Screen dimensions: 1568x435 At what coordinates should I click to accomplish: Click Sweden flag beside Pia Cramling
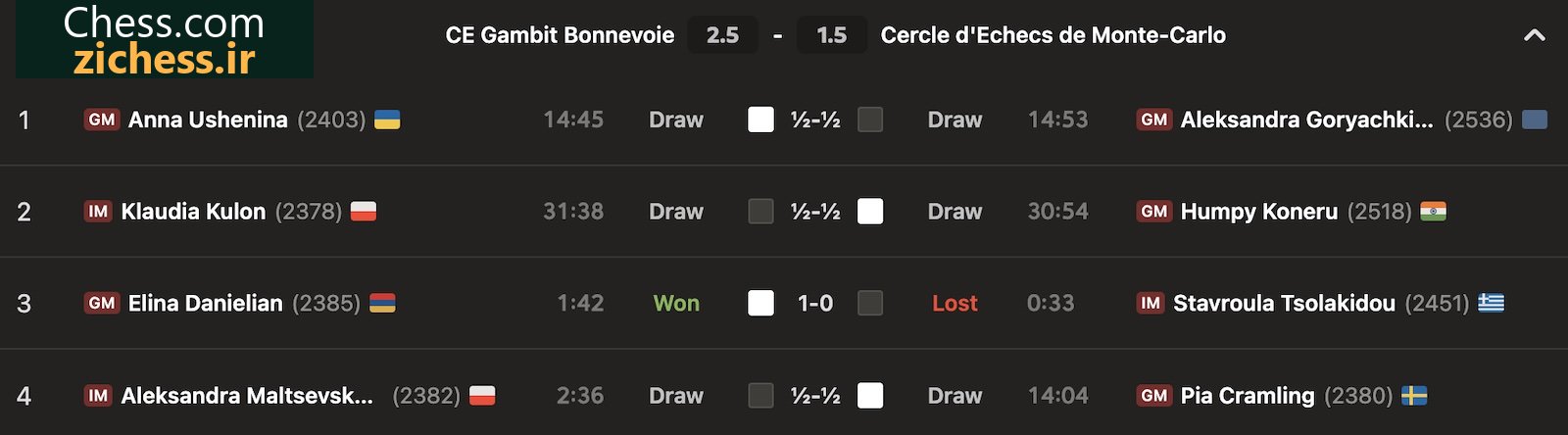[x=1414, y=395]
